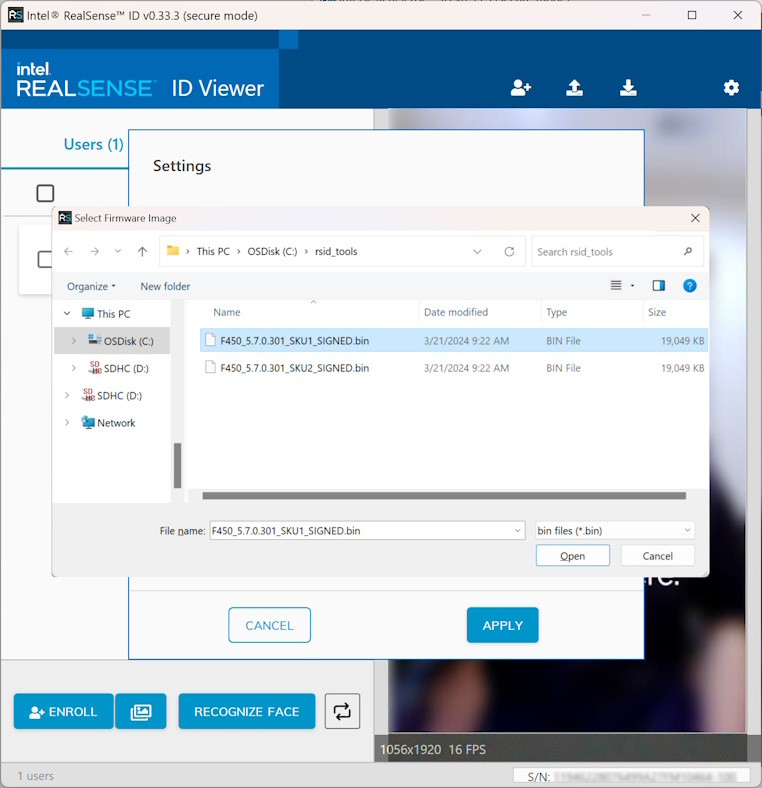The width and height of the screenshot is (762, 788).
Task: Open settings gear icon in header
Action: pyautogui.click(x=731, y=88)
